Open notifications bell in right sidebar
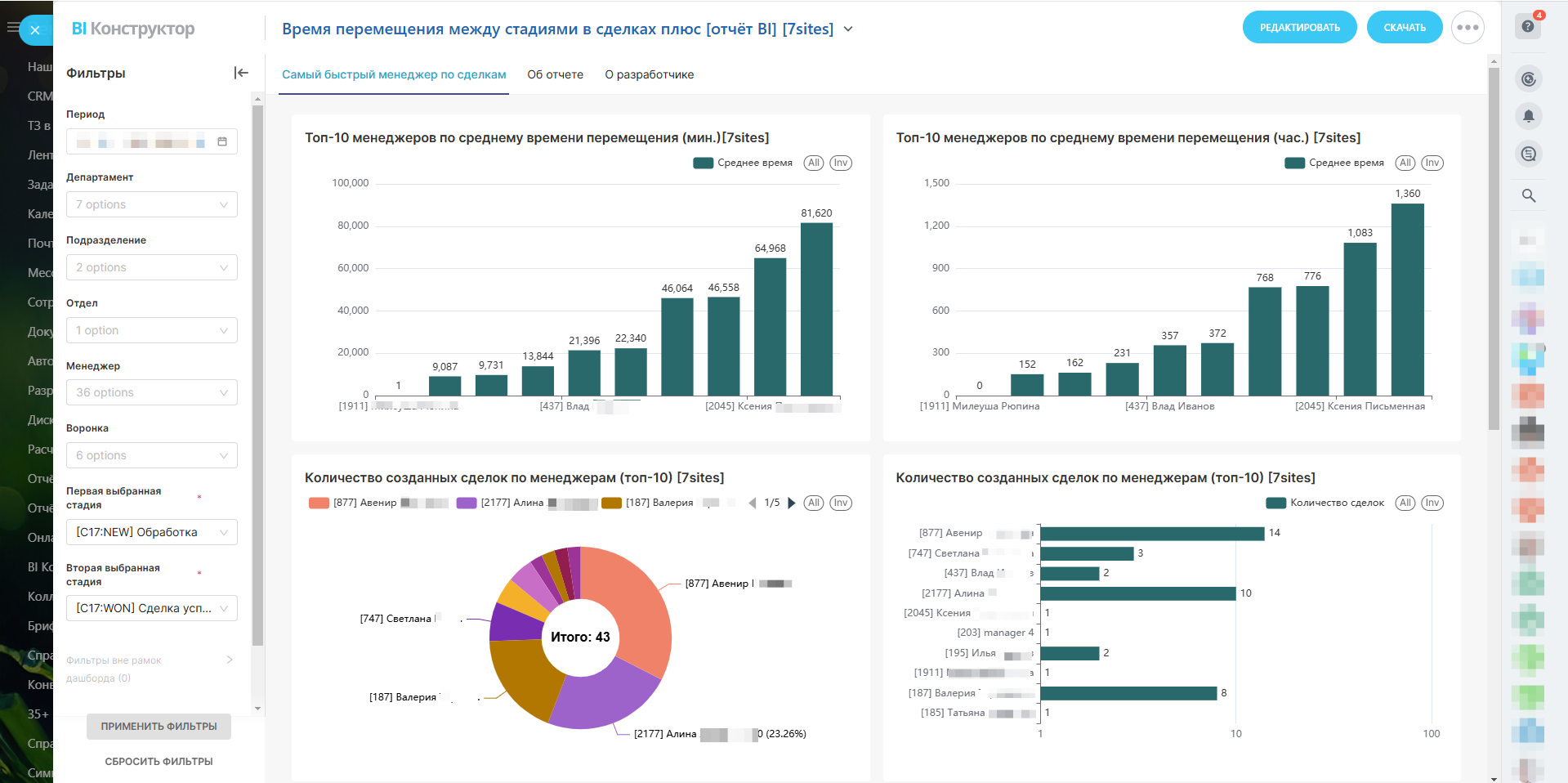The width and height of the screenshot is (1568, 783). click(x=1528, y=116)
